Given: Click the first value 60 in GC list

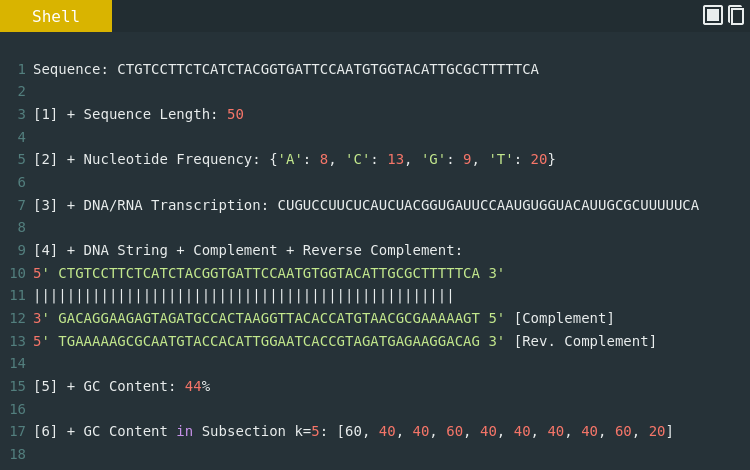Looking at the screenshot, I should (353, 431).
